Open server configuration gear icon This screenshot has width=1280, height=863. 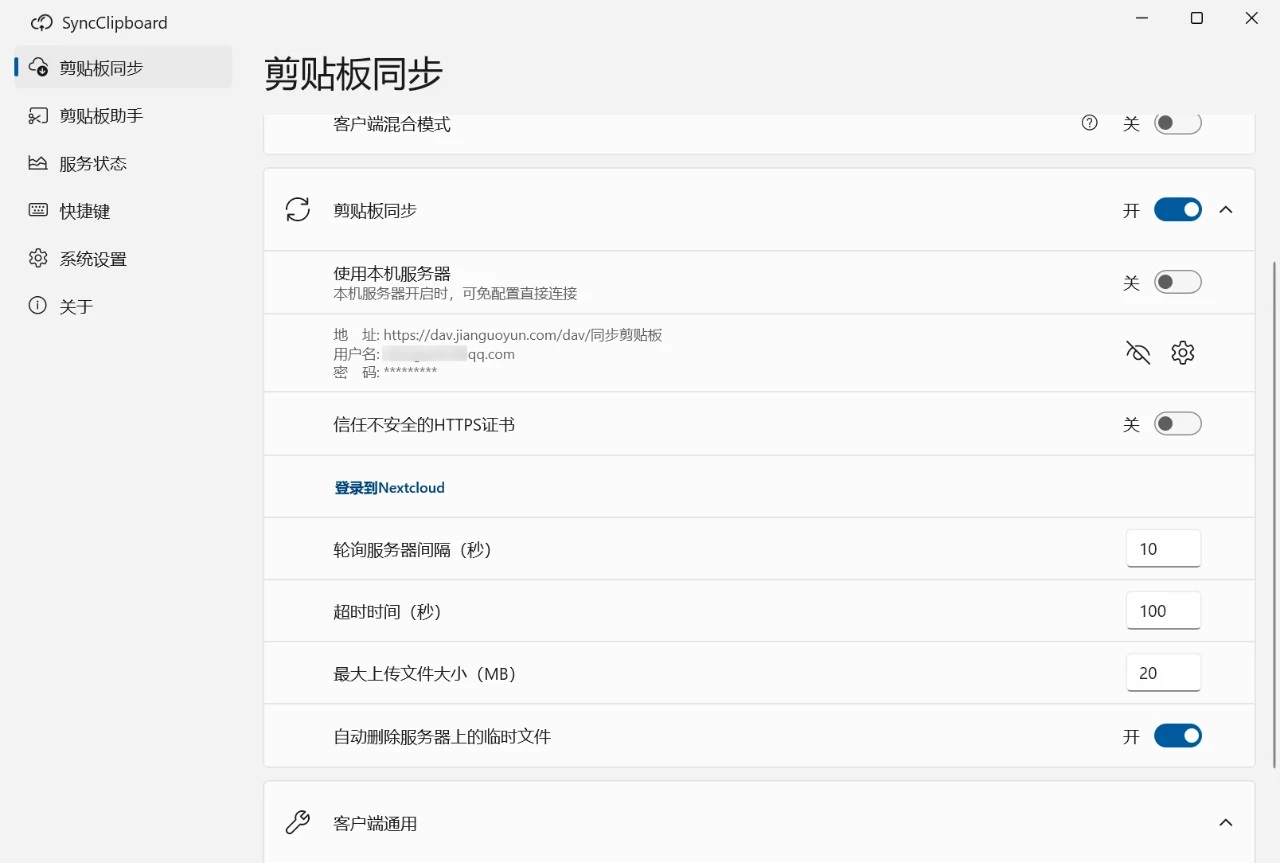pos(1183,352)
